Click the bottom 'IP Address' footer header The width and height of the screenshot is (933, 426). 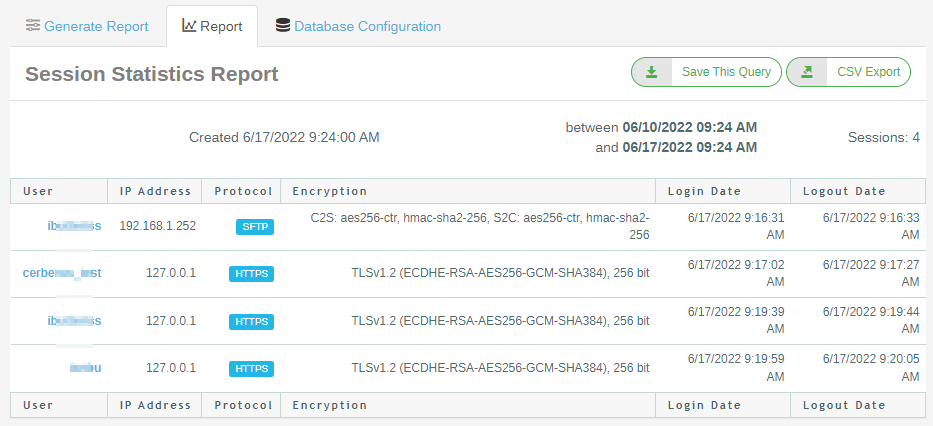tap(155, 405)
